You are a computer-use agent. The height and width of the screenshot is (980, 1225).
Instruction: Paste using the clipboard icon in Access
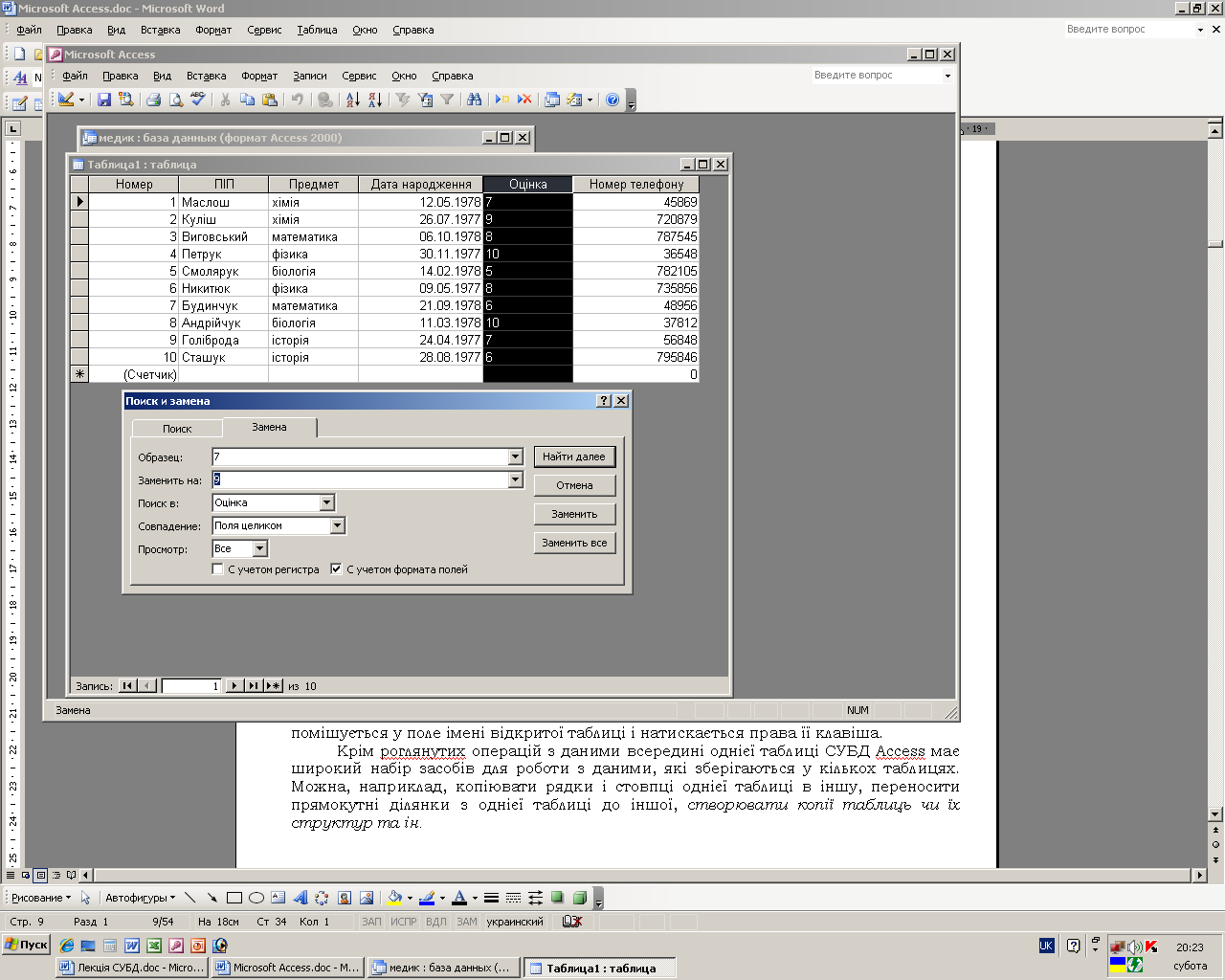tap(270, 100)
